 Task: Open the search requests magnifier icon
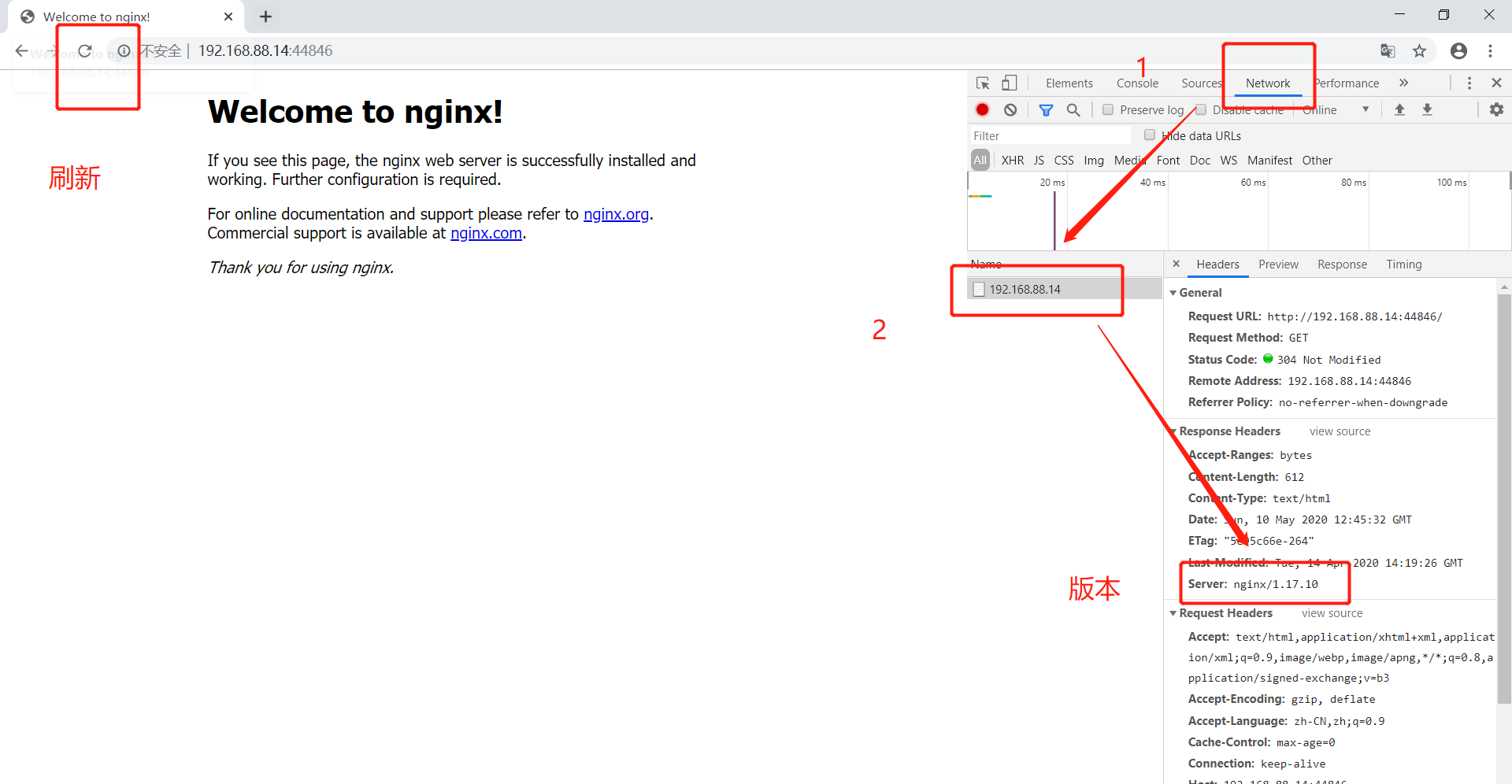[1073, 109]
